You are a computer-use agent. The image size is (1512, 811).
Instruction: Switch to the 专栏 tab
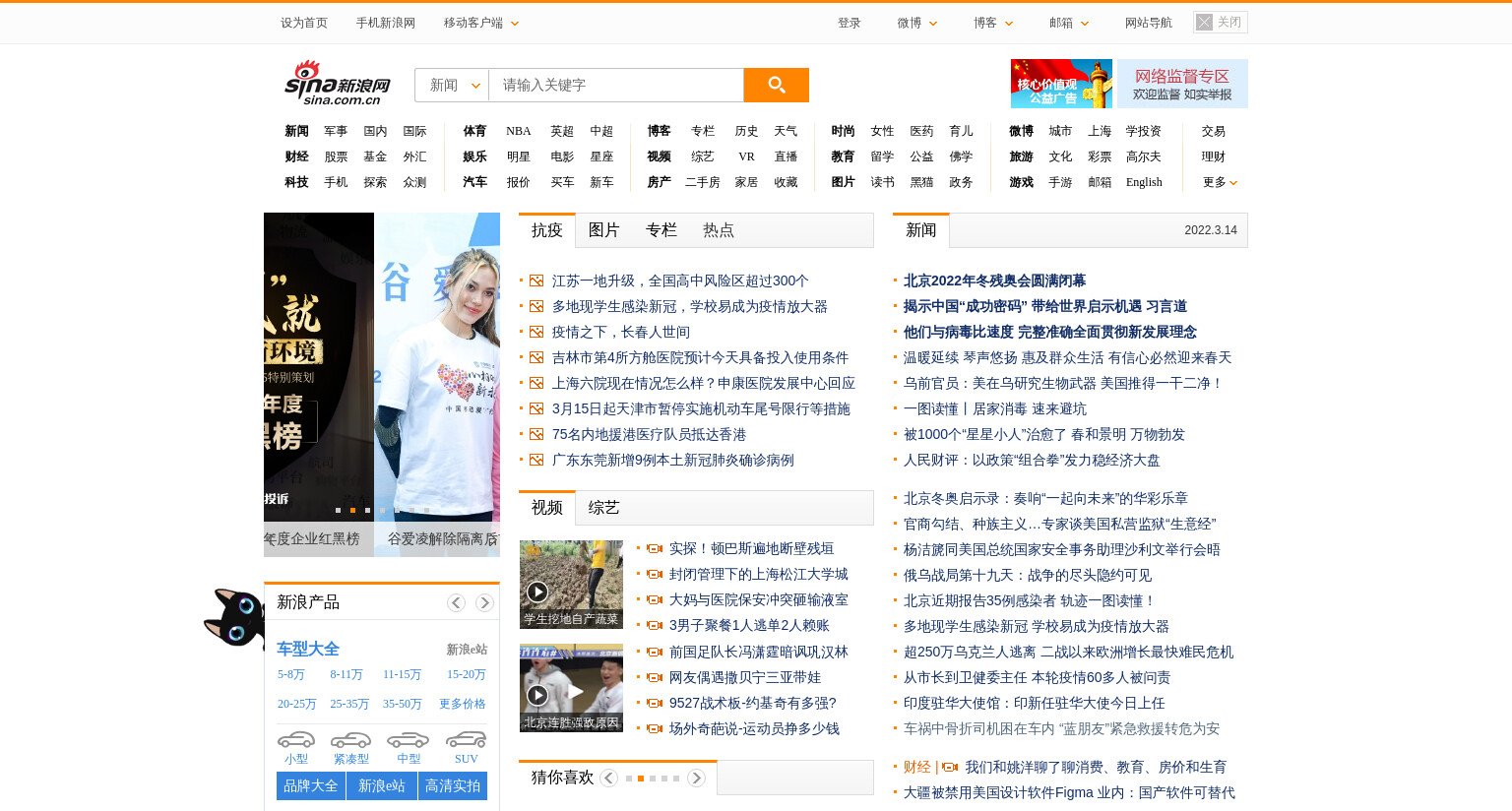[x=661, y=230]
